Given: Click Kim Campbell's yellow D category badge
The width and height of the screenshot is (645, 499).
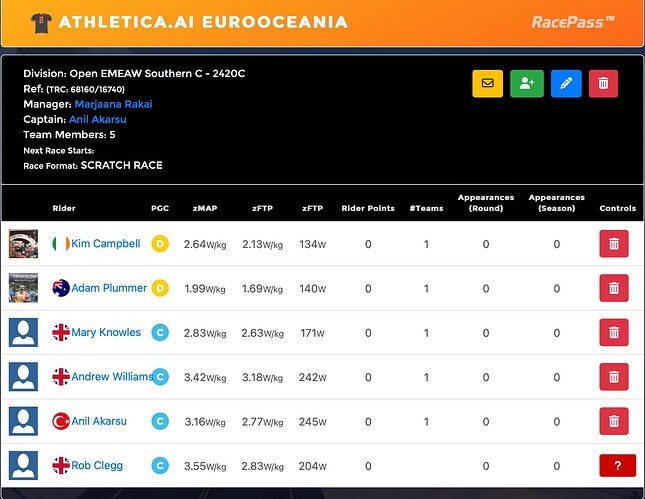Looking at the screenshot, I should tap(160, 244).
